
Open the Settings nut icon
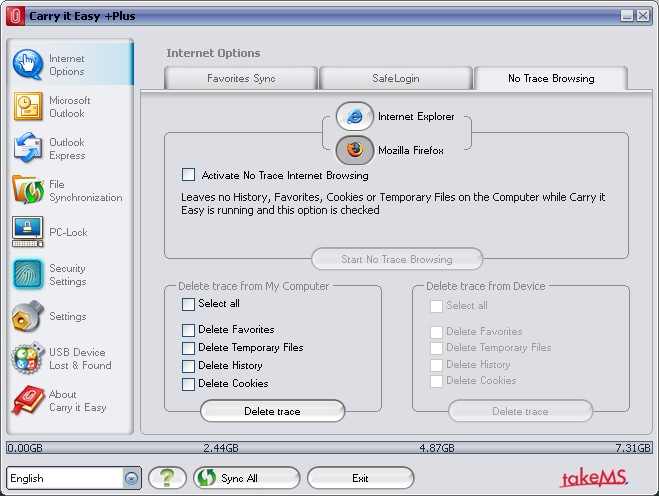pyautogui.click(x=28, y=316)
